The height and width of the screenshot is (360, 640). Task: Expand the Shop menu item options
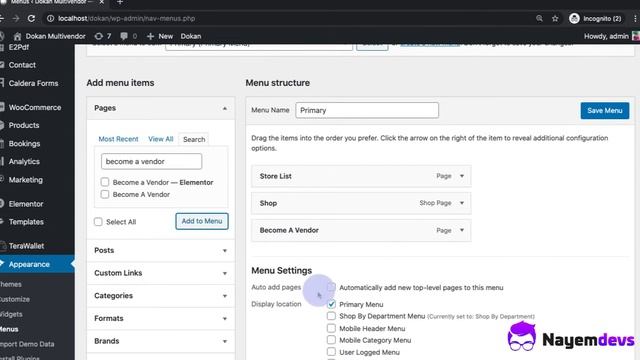(462, 203)
